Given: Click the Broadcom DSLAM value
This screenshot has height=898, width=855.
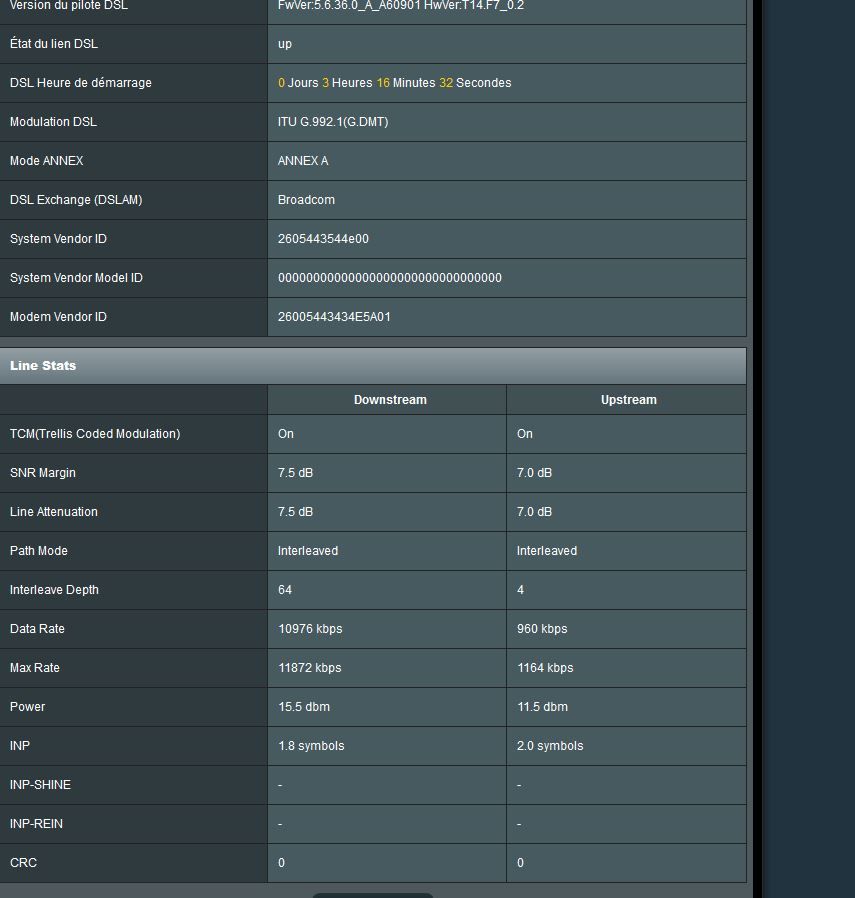Looking at the screenshot, I should pos(306,200).
